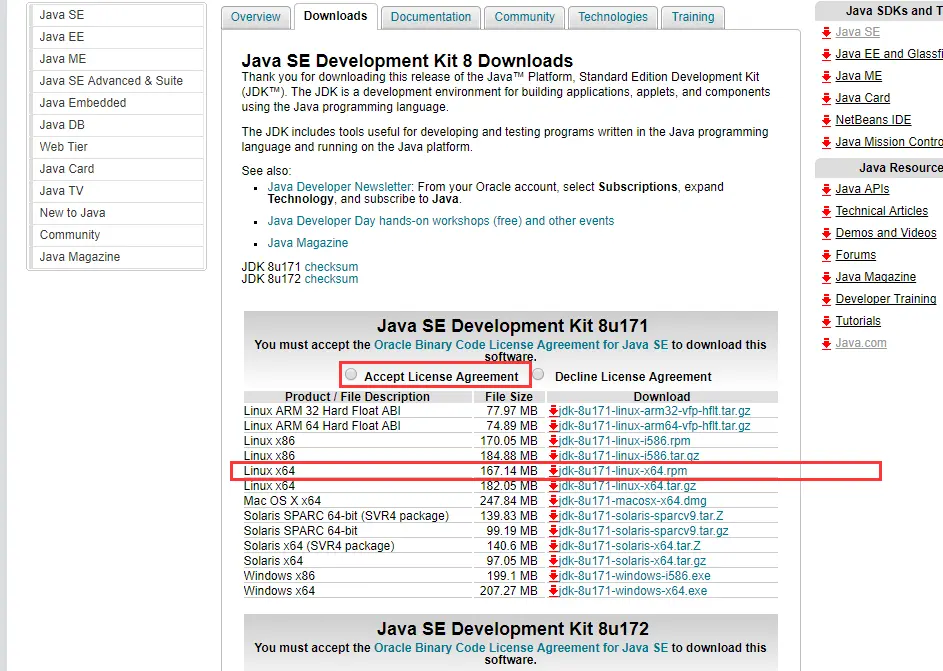
Task: Open the Java Developer Newsletter link
Action: click(340, 187)
